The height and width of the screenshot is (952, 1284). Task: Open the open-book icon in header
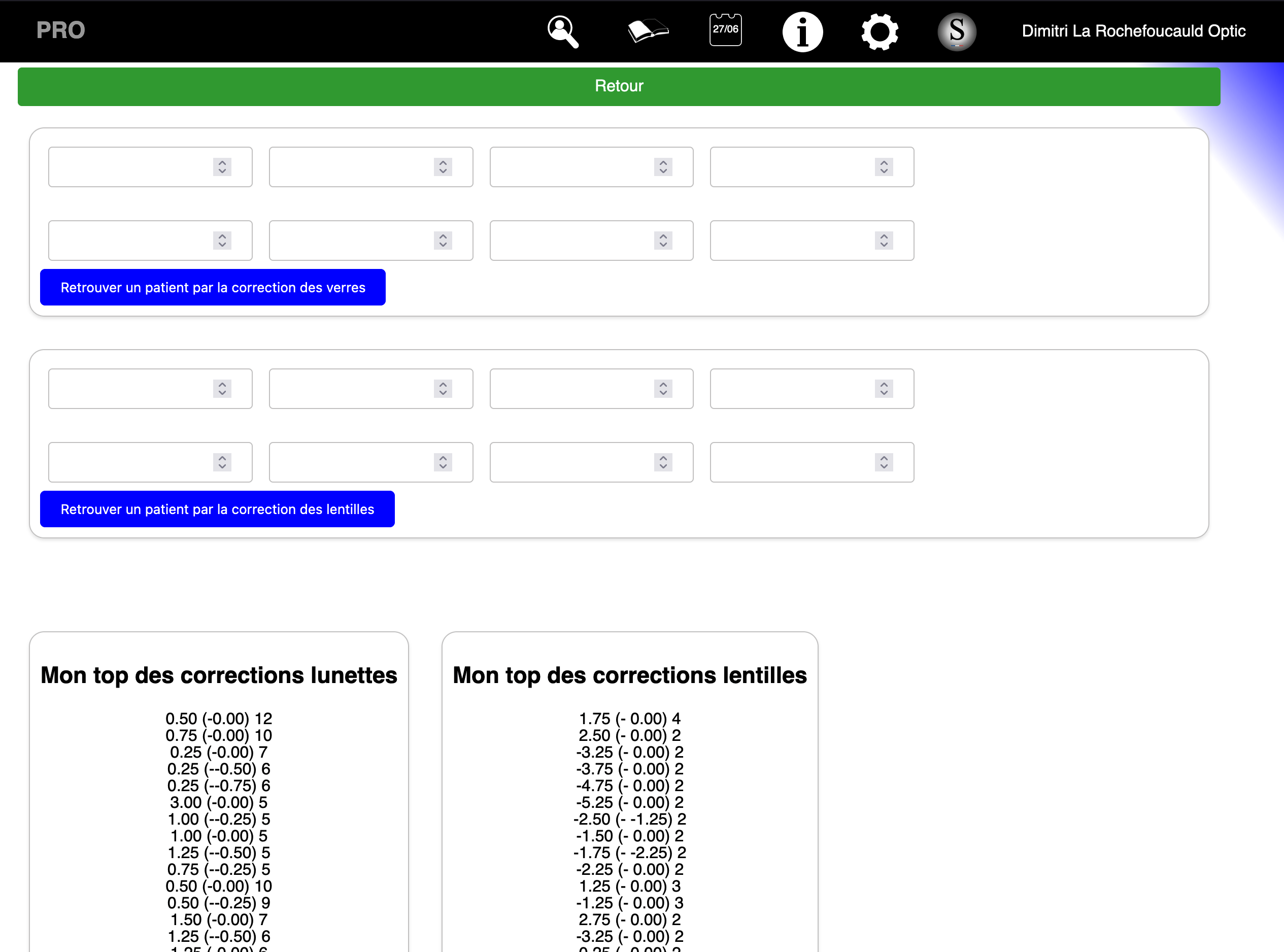[648, 31]
